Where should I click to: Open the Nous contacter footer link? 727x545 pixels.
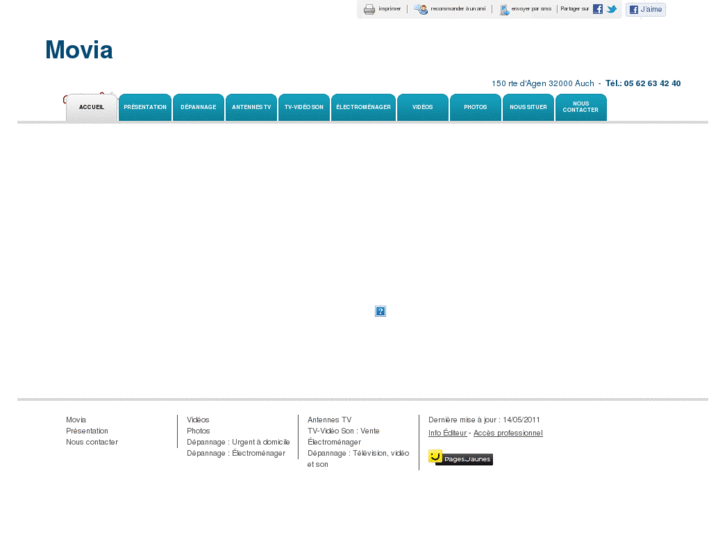tap(92, 442)
